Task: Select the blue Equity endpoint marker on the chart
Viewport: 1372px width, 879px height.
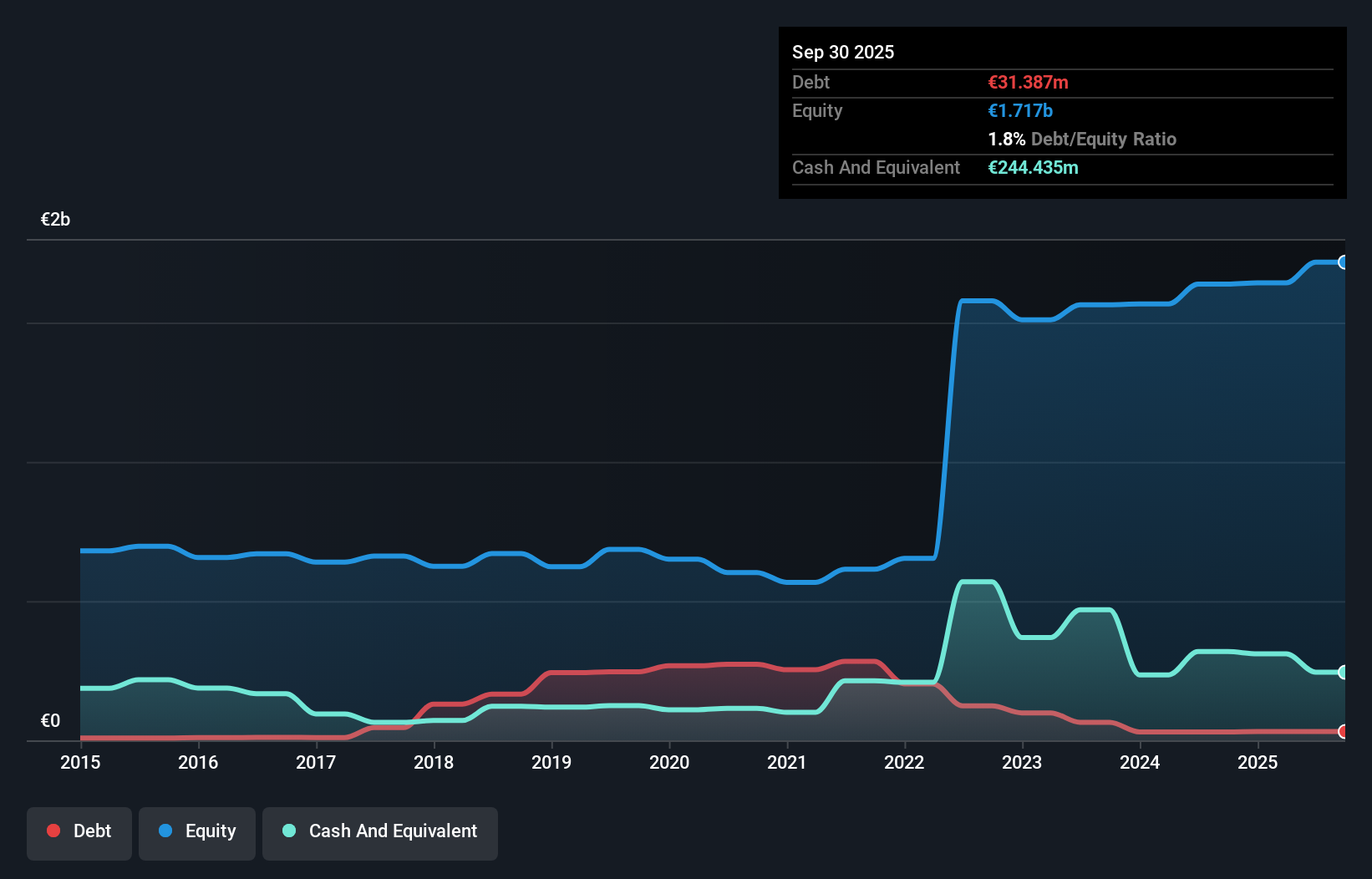Action: coord(1344,262)
